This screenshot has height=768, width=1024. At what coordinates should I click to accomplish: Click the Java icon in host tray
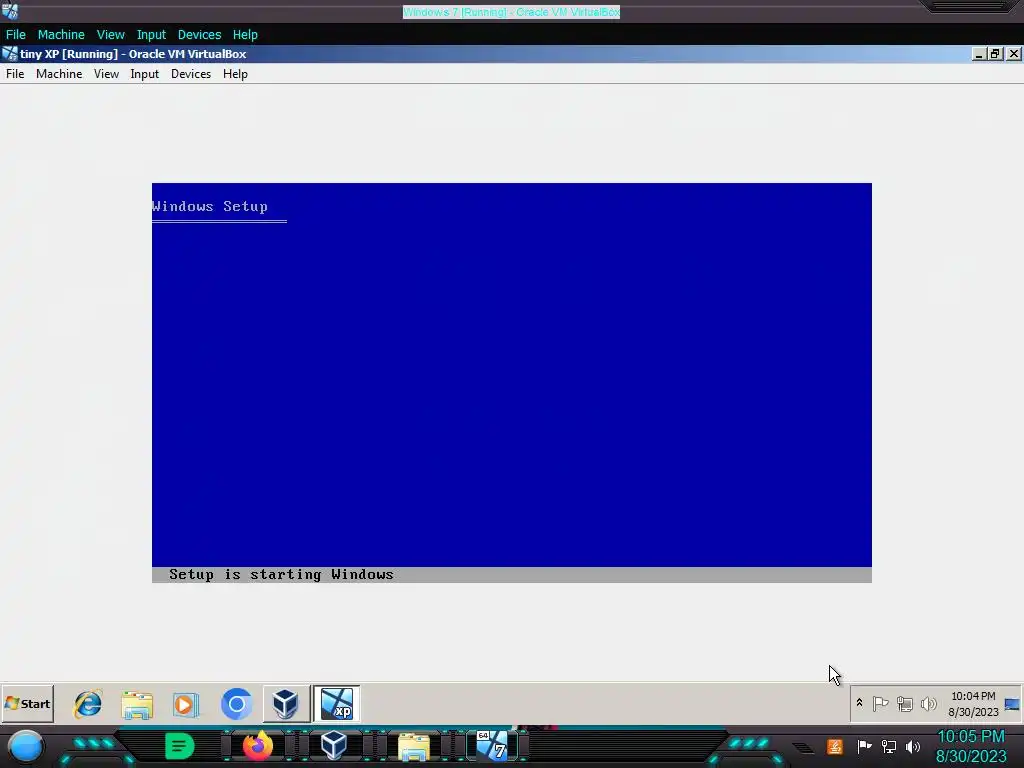pos(834,746)
